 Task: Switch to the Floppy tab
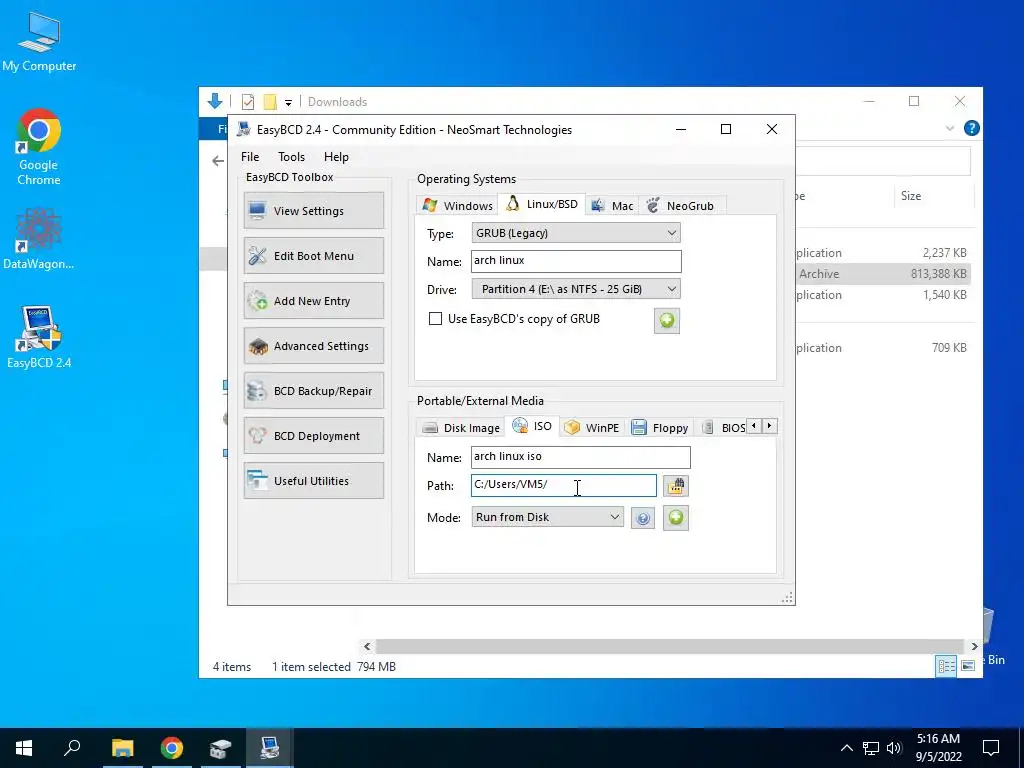click(x=660, y=428)
